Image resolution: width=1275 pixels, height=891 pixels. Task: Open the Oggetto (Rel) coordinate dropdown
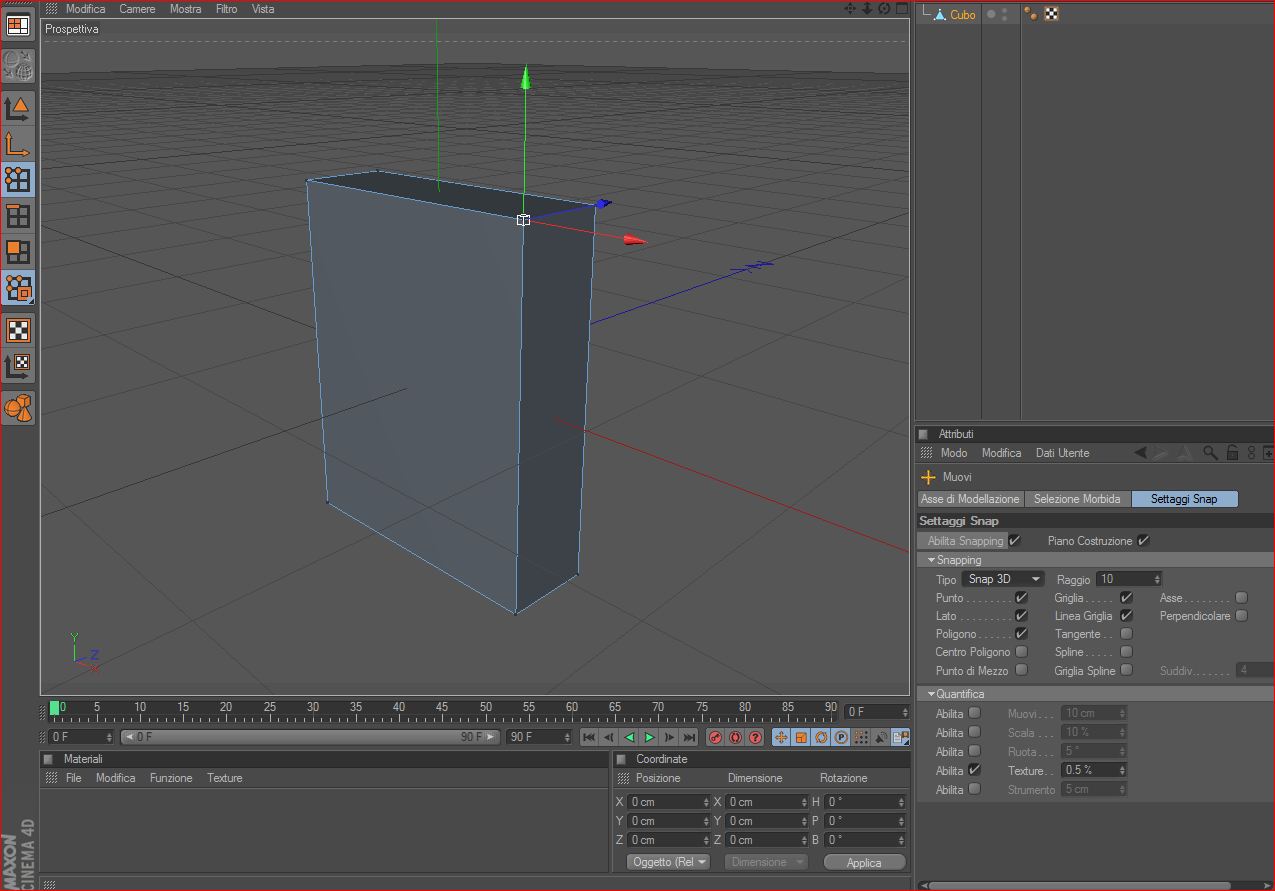click(667, 862)
